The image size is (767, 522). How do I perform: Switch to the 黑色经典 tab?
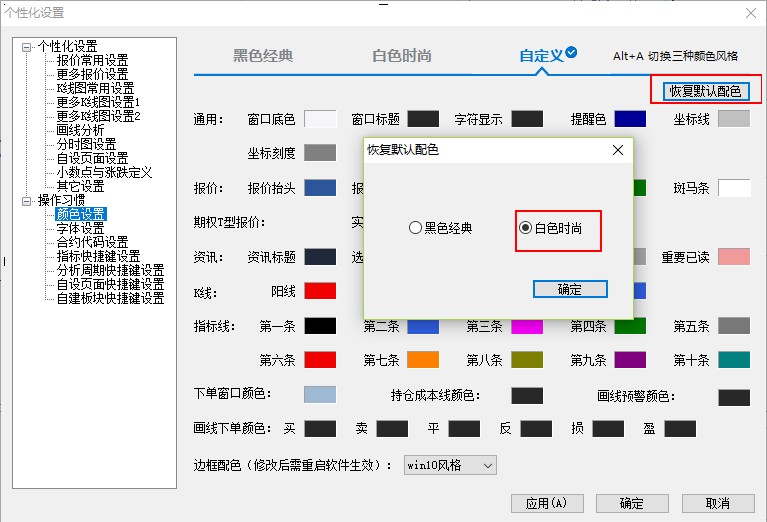pyautogui.click(x=263, y=56)
